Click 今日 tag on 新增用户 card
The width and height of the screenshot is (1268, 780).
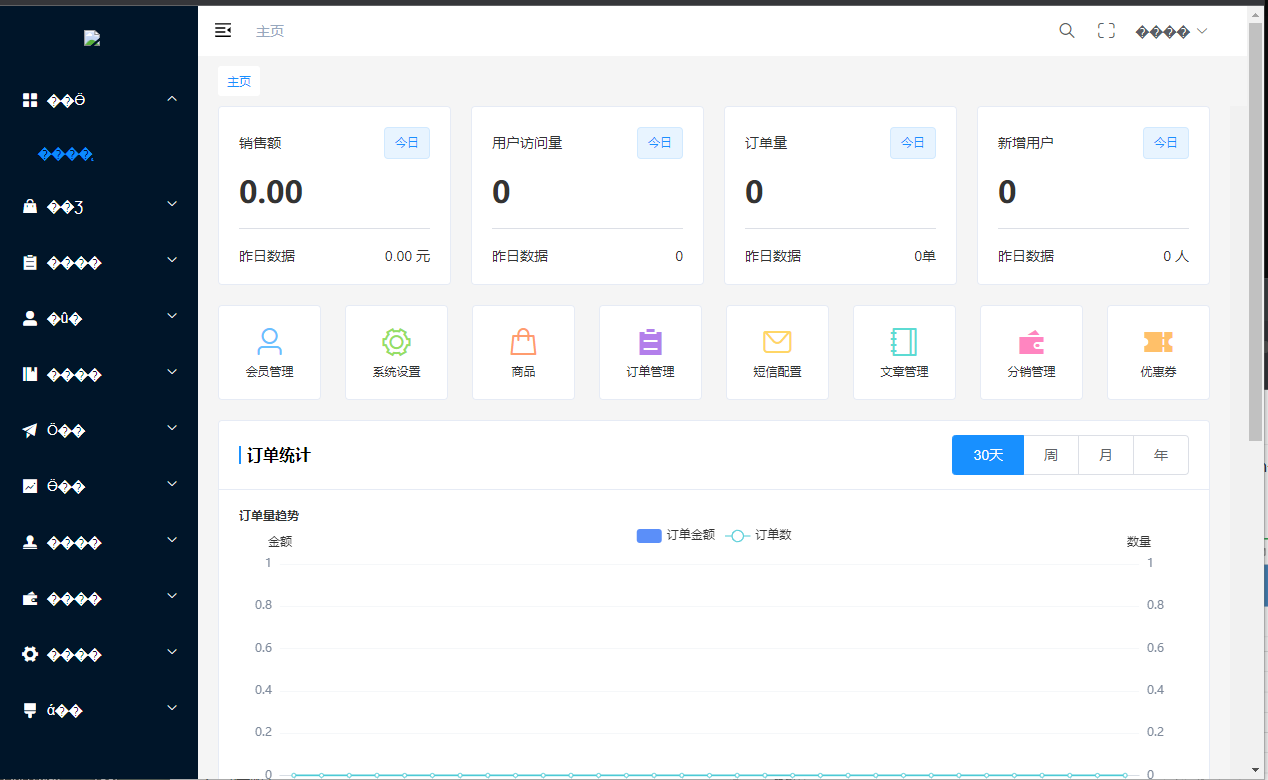[x=1166, y=143]
